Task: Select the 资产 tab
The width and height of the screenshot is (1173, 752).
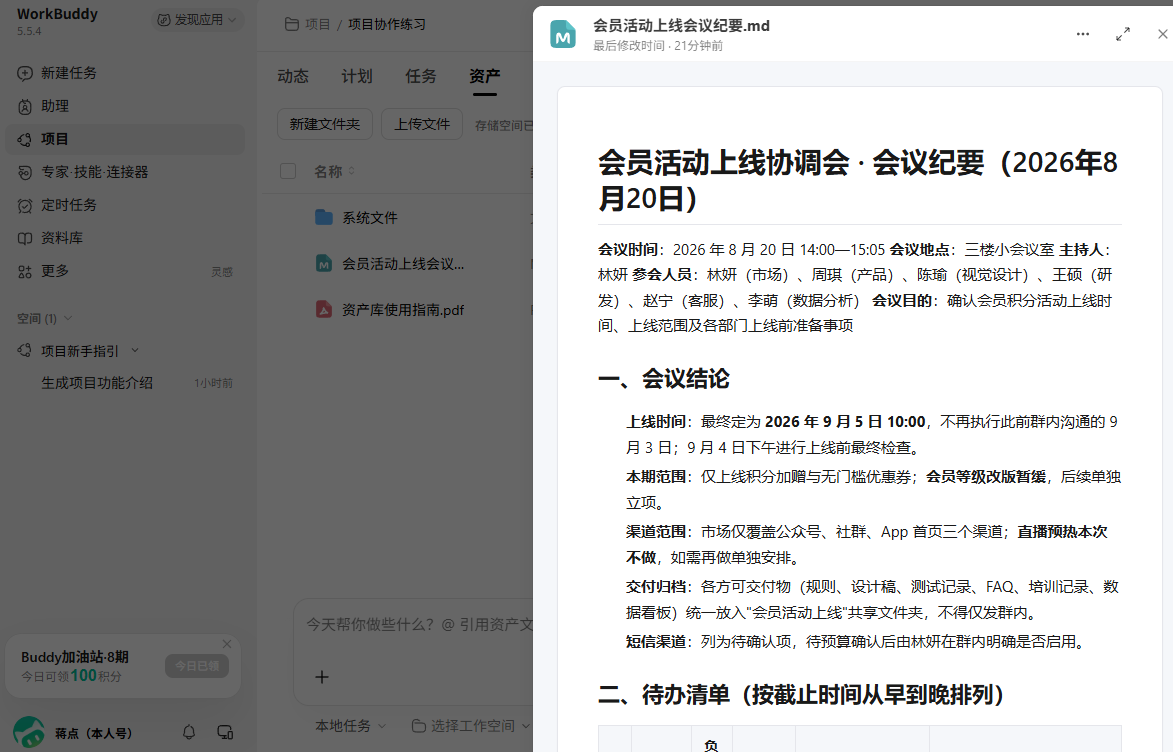Action: tap(485, 76)
